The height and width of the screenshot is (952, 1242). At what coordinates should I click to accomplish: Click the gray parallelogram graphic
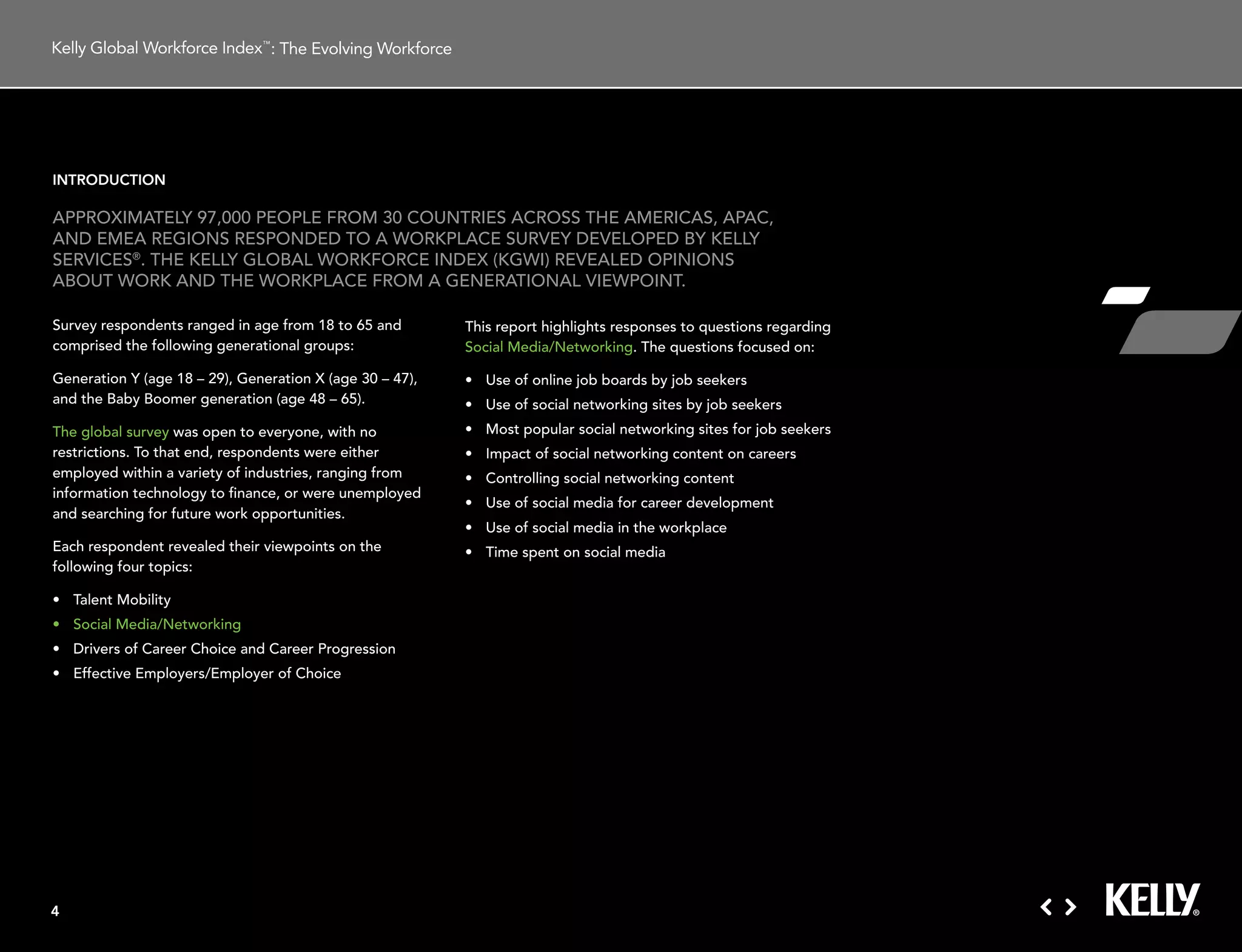pos(1178,332)
